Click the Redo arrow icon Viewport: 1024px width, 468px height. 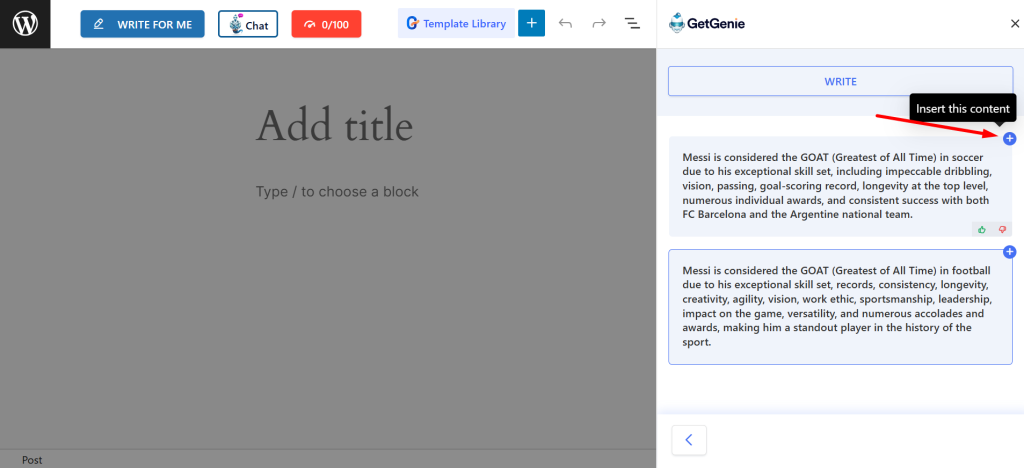pyautogui.click(x=599, y=23)
